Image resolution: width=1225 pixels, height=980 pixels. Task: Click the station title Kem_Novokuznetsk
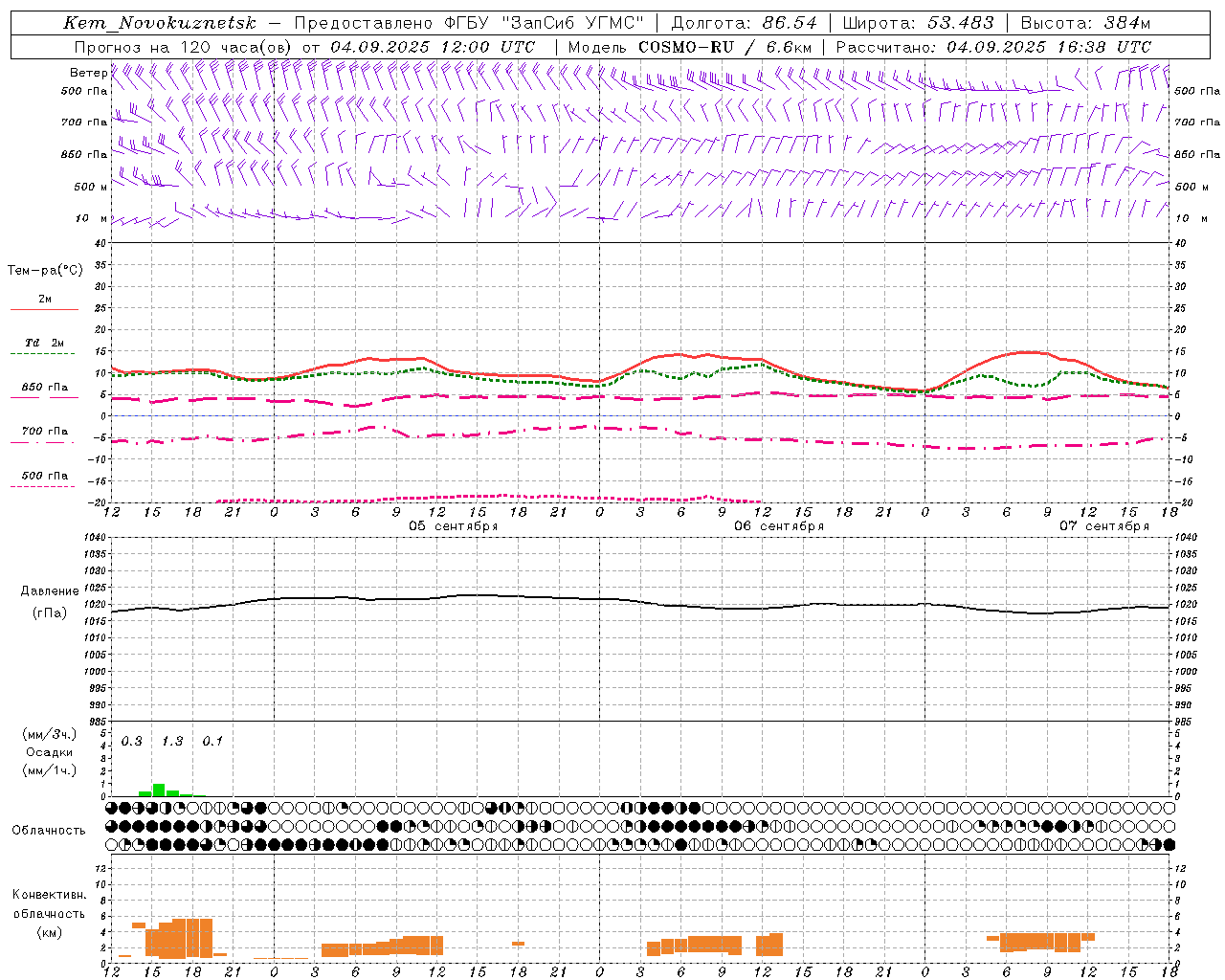[x=160, y=23]
